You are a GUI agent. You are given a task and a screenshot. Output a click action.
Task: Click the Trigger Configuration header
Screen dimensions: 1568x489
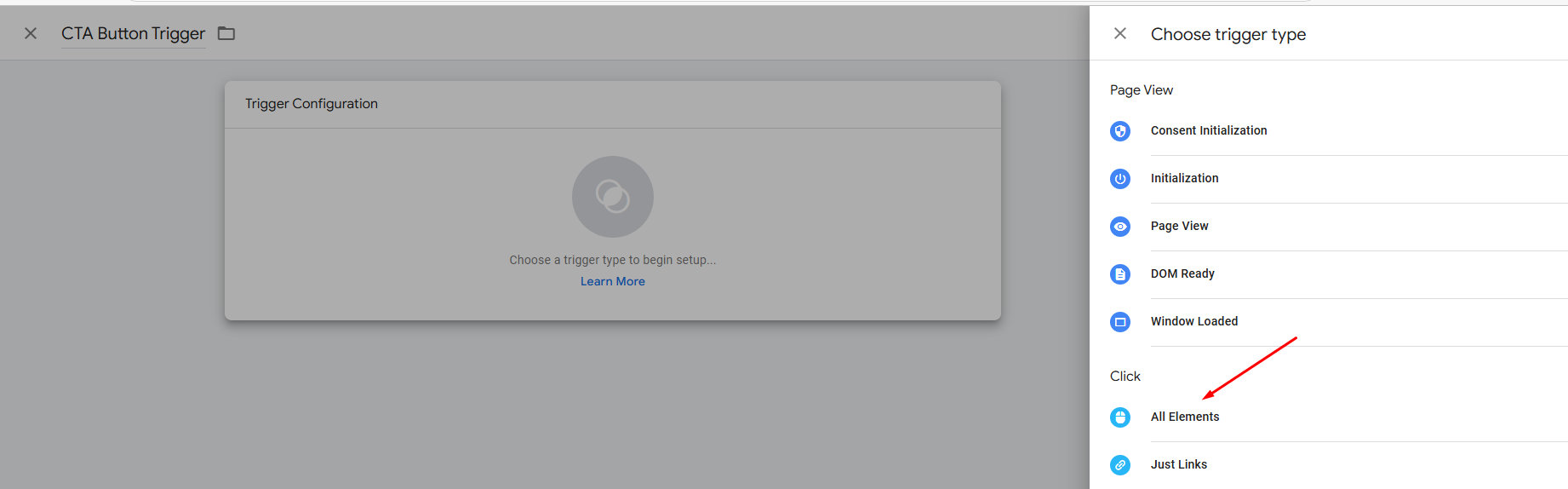312,104
